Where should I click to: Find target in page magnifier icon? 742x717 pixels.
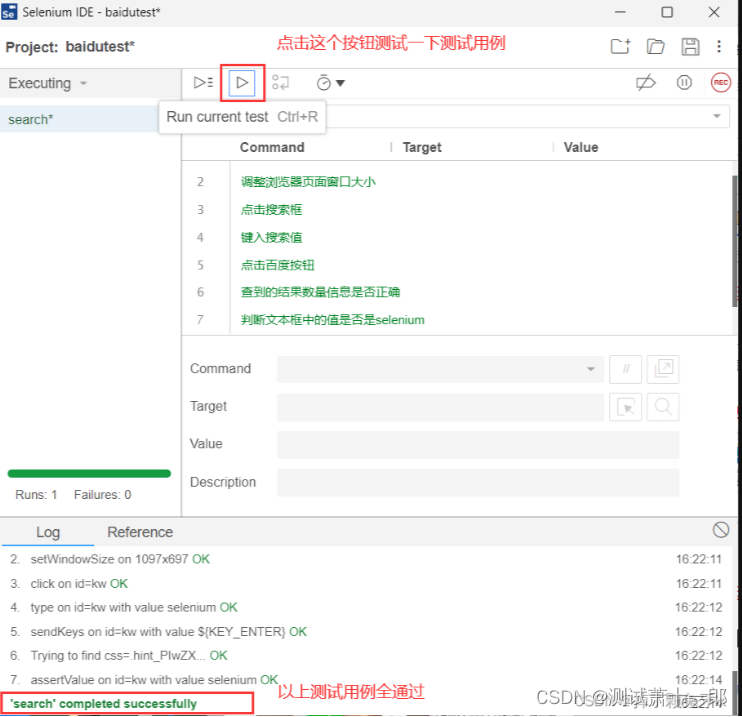pyautogui.click(x=662, y=407)
